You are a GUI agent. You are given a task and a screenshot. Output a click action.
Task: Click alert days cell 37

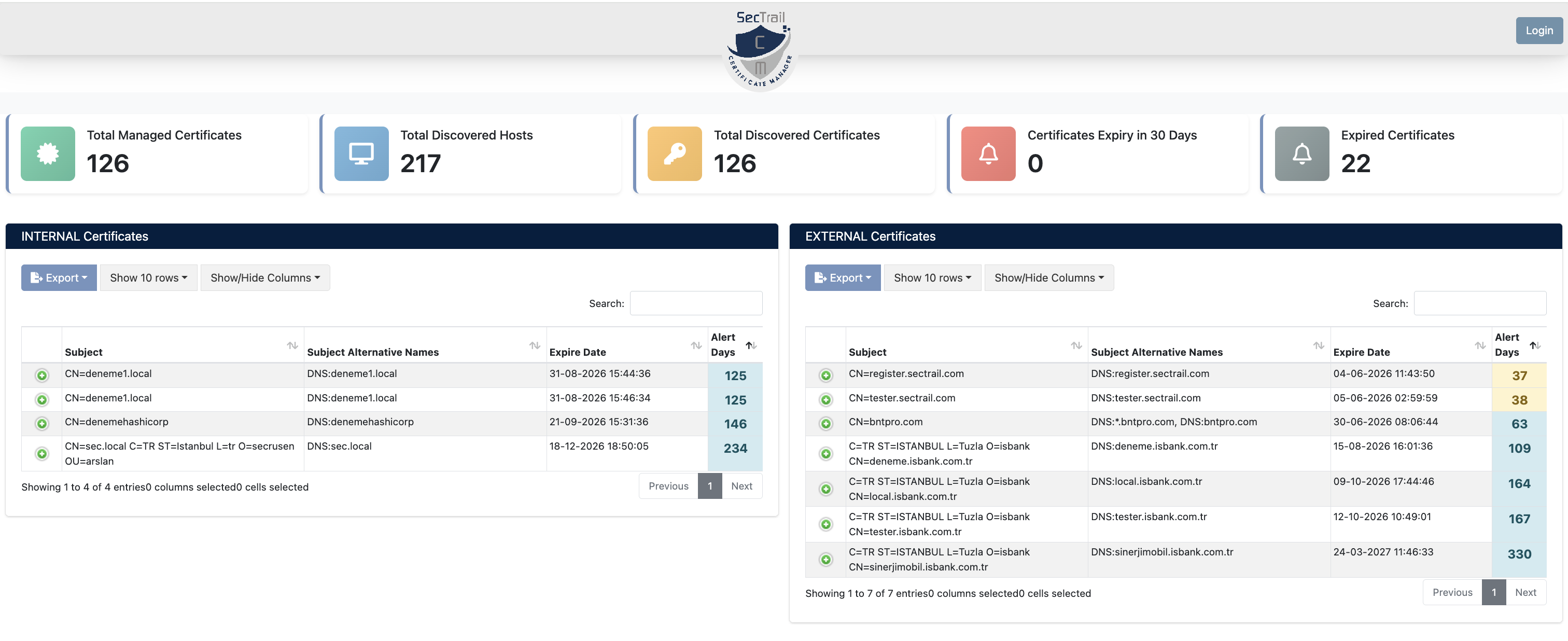pyautogui.click(x=1519, y=375)
